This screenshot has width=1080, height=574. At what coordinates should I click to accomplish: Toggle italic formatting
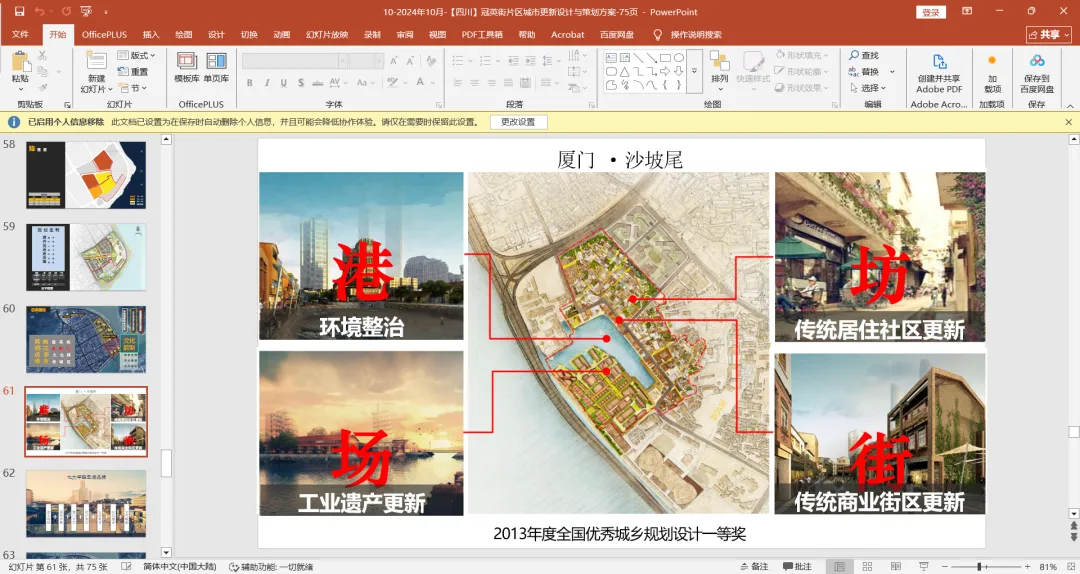267,83
